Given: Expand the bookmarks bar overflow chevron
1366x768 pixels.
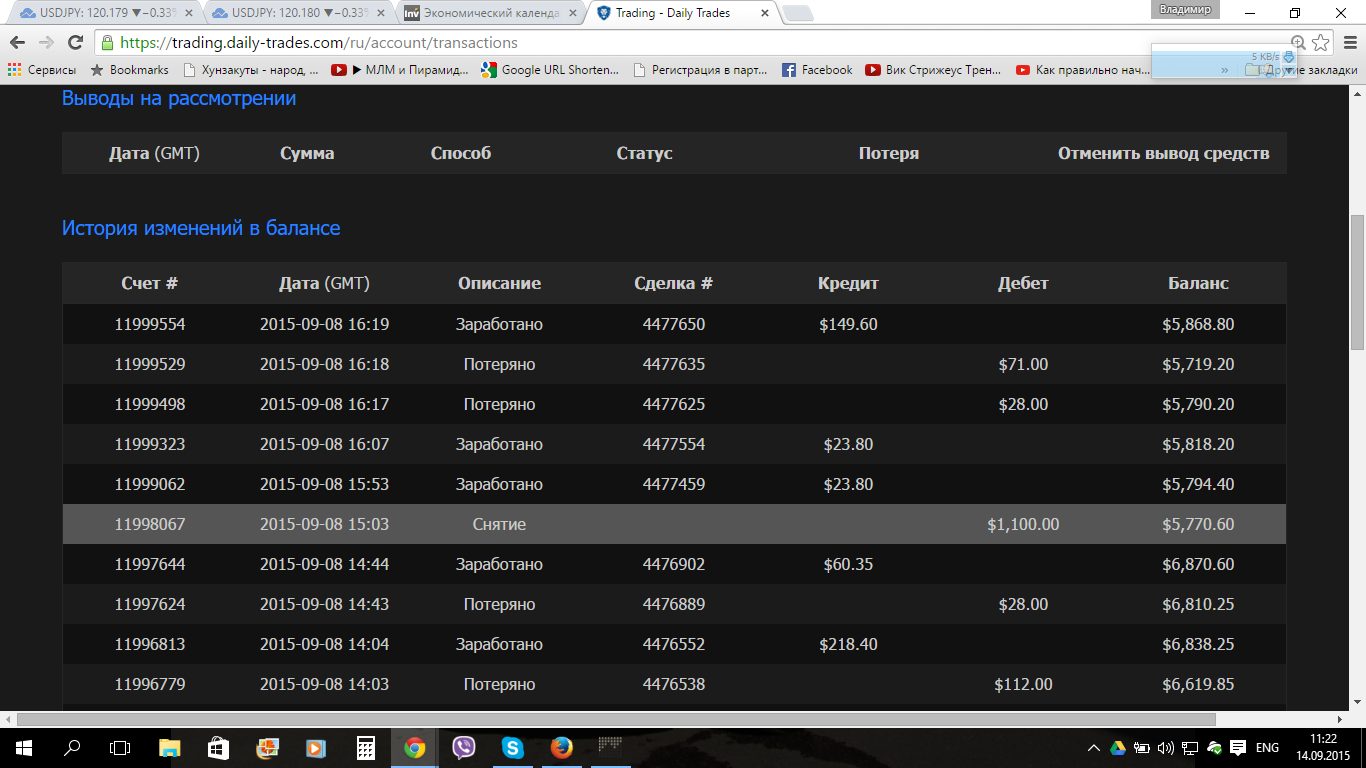Looking at the screenshot, I should coord(1225,70).
